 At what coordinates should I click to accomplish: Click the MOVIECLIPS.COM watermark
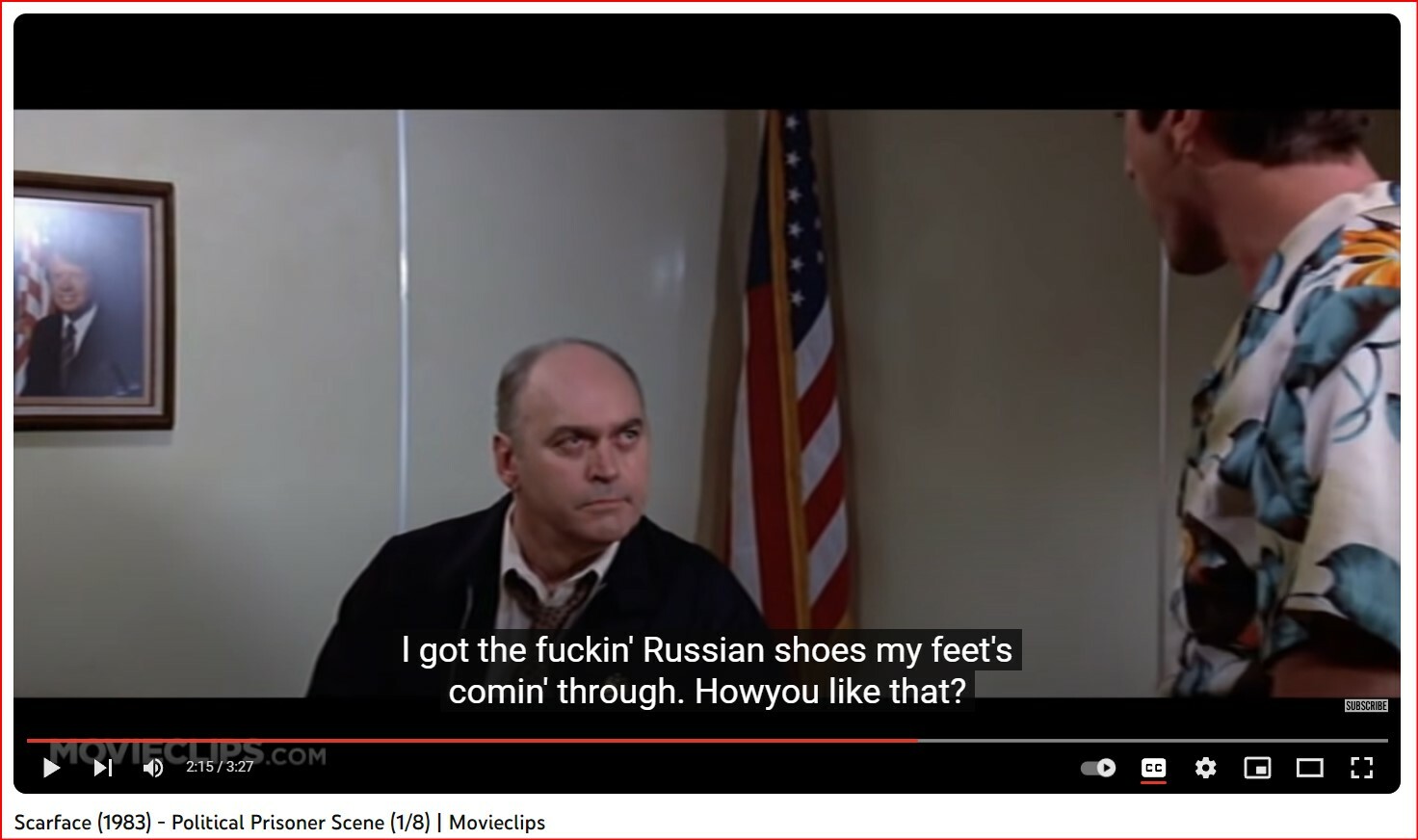point(188,754)
